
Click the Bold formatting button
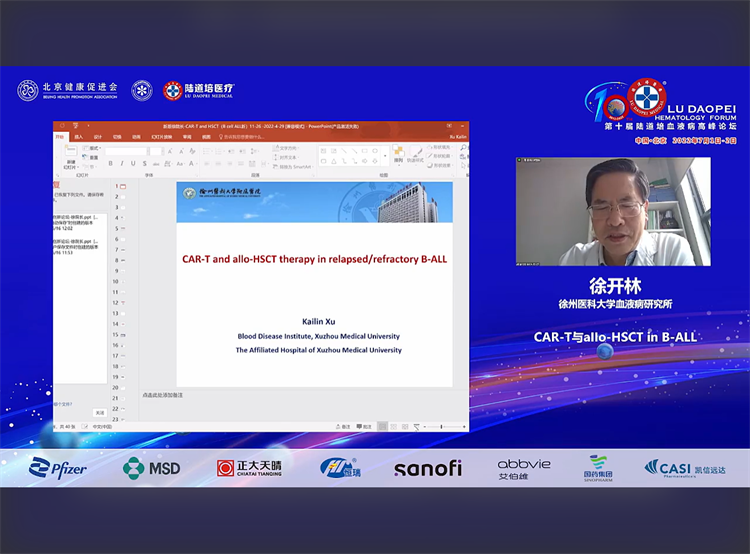[110, 163]
